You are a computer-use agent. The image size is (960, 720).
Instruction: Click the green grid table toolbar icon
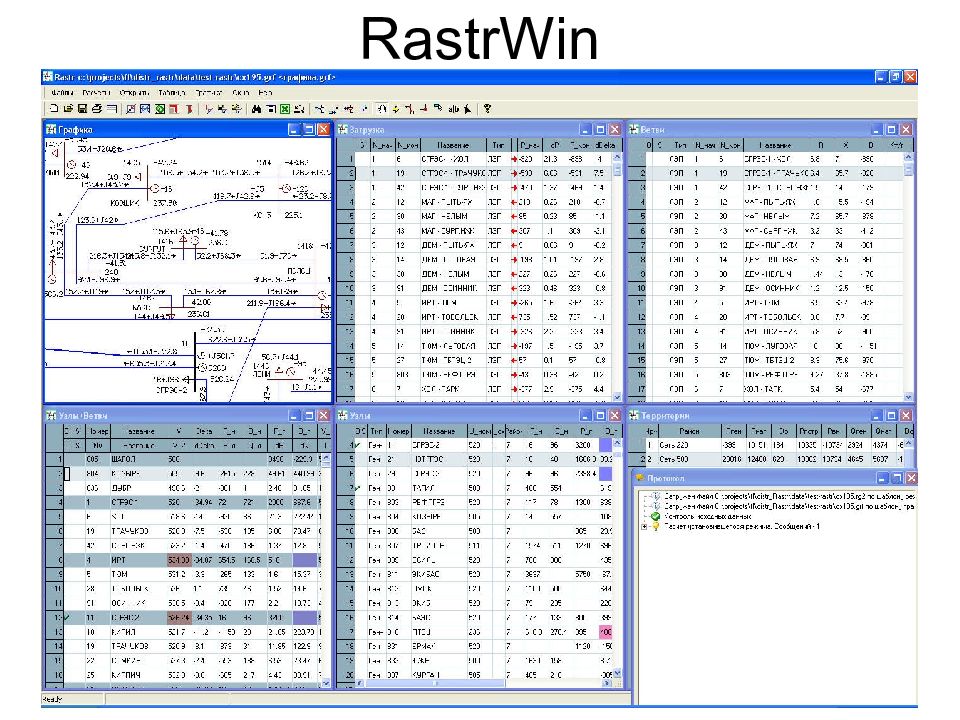pyautogui.click(x=285, y=109)
